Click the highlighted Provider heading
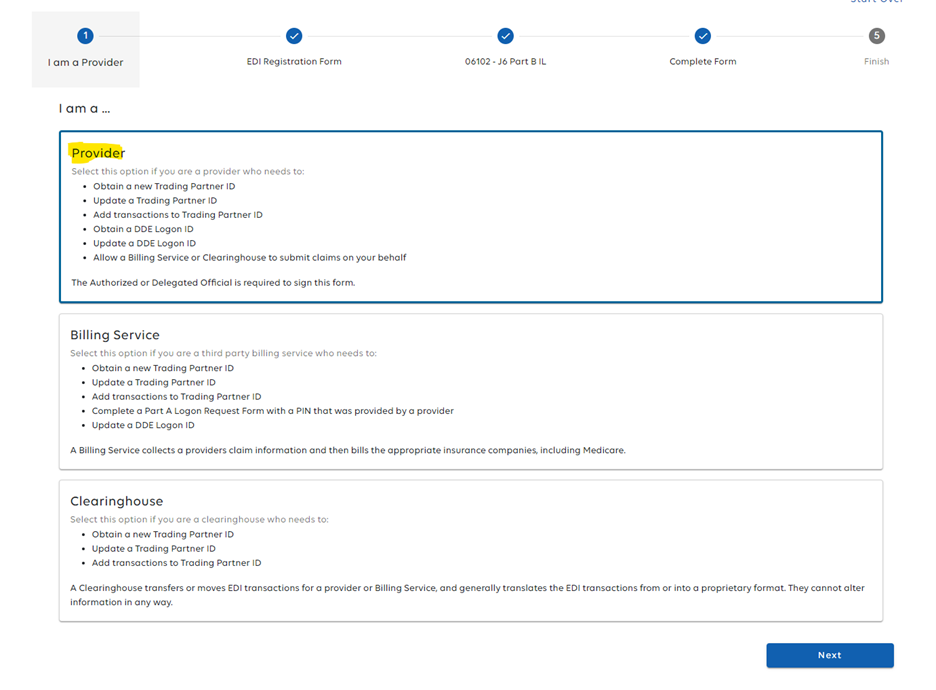Image resolution: width=936 pixels, height=690 pixels. (98, 153)
